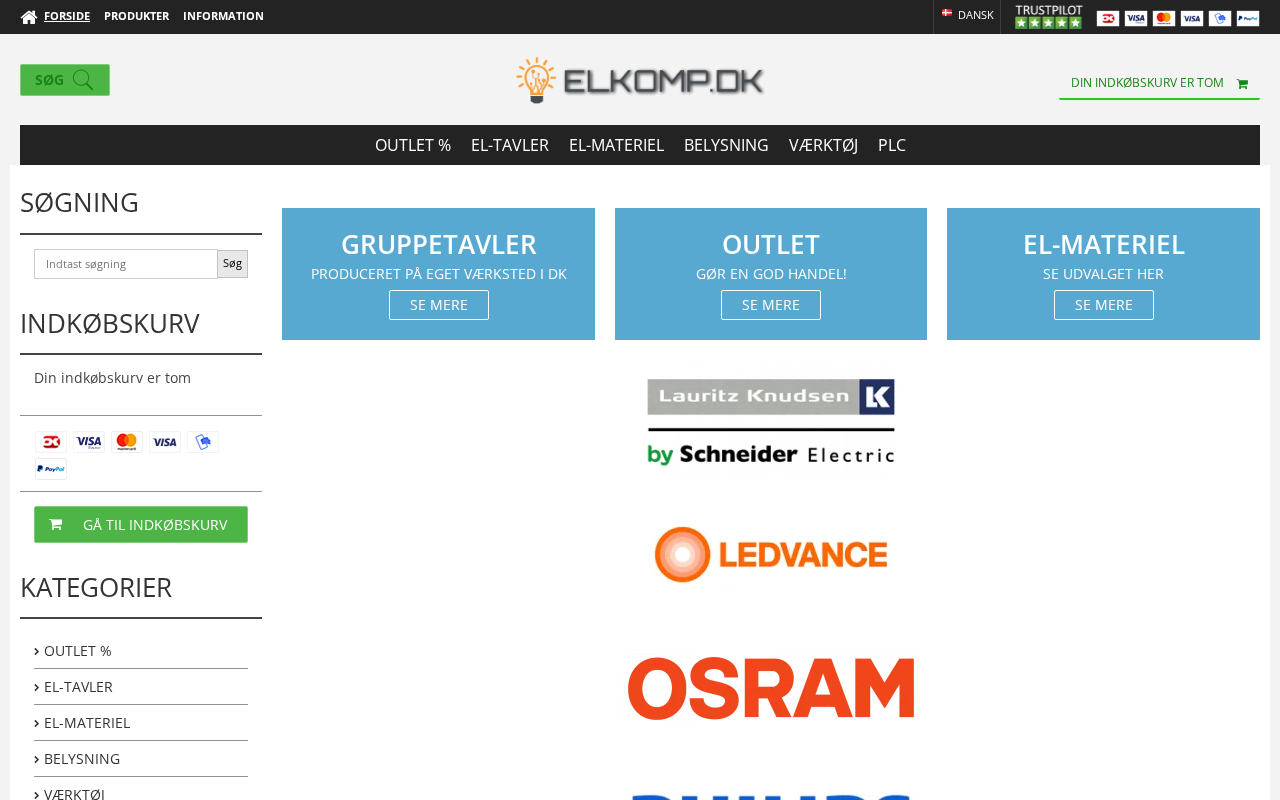Open the Forside menu item
1280x800 pixels.
67,16
